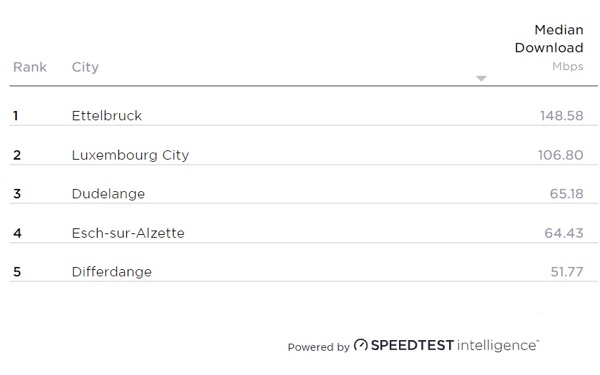This screenshot has height=375, width=600.
Task: Click the Median Download column header
Action: click(549, 39)
